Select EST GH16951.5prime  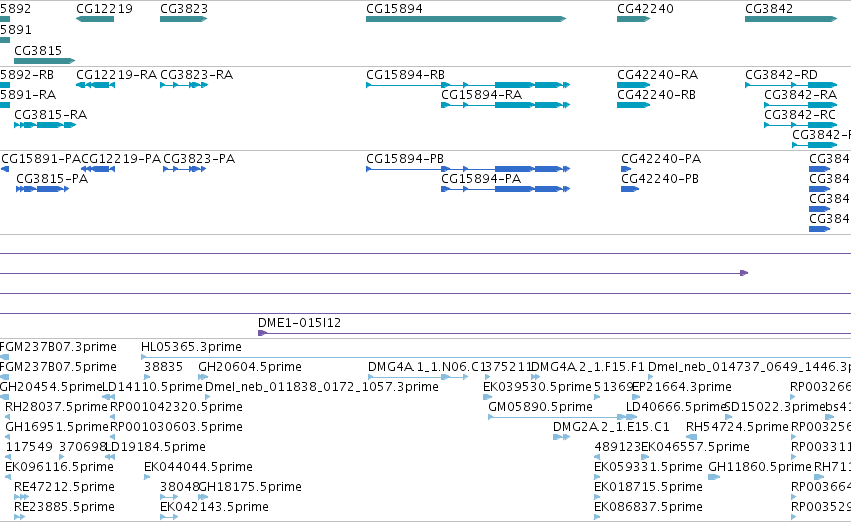tap(57, 427)
